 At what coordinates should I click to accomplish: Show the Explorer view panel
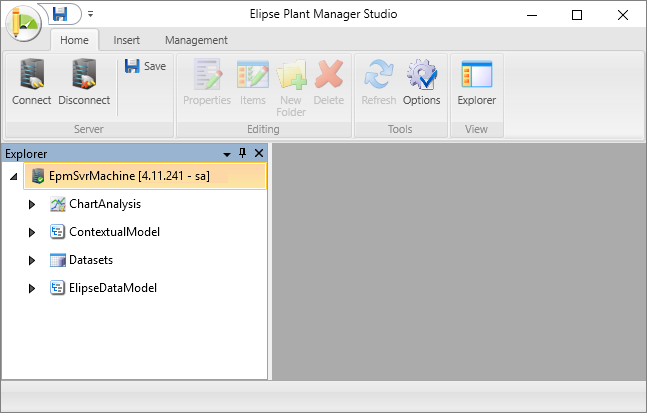click(x=476, y=82)
